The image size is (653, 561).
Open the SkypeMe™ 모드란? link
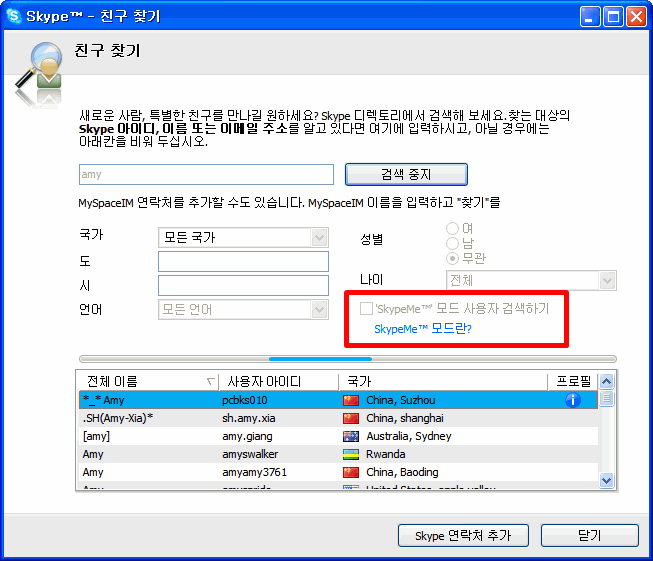coord(423,329)
